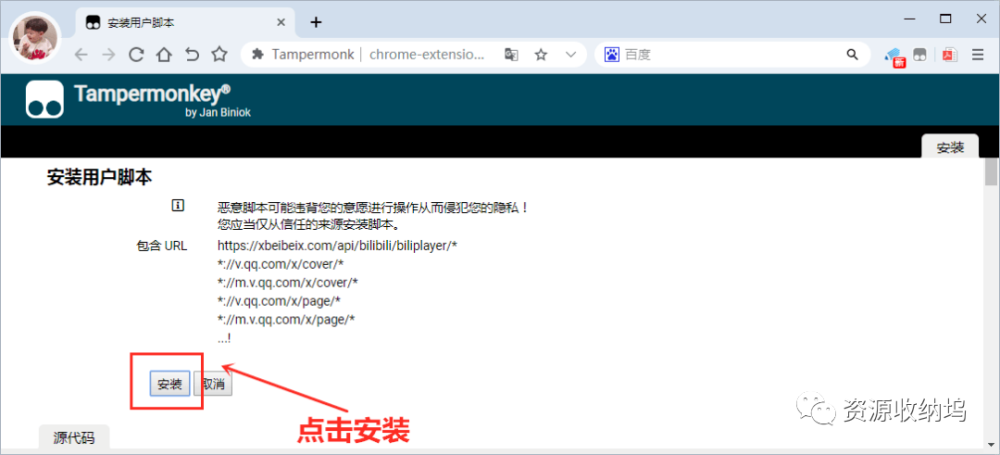This screenshot has width=1000, height=455.
Task: Close the 安装用户脚本 tab
Action: pyautogui.click(x=281, y=22)
